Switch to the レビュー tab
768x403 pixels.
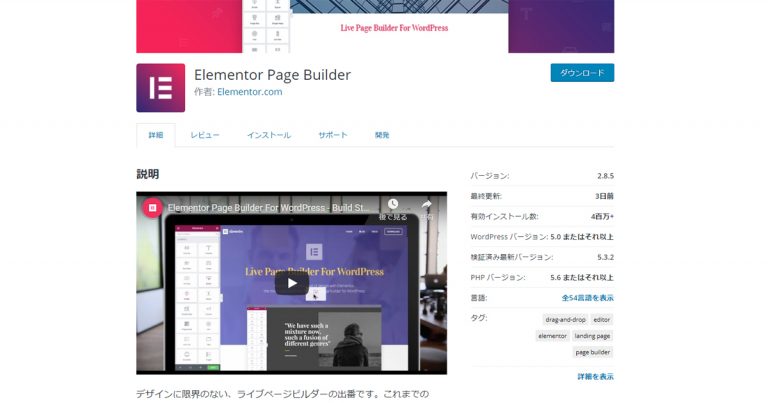[x=205, y=135]
